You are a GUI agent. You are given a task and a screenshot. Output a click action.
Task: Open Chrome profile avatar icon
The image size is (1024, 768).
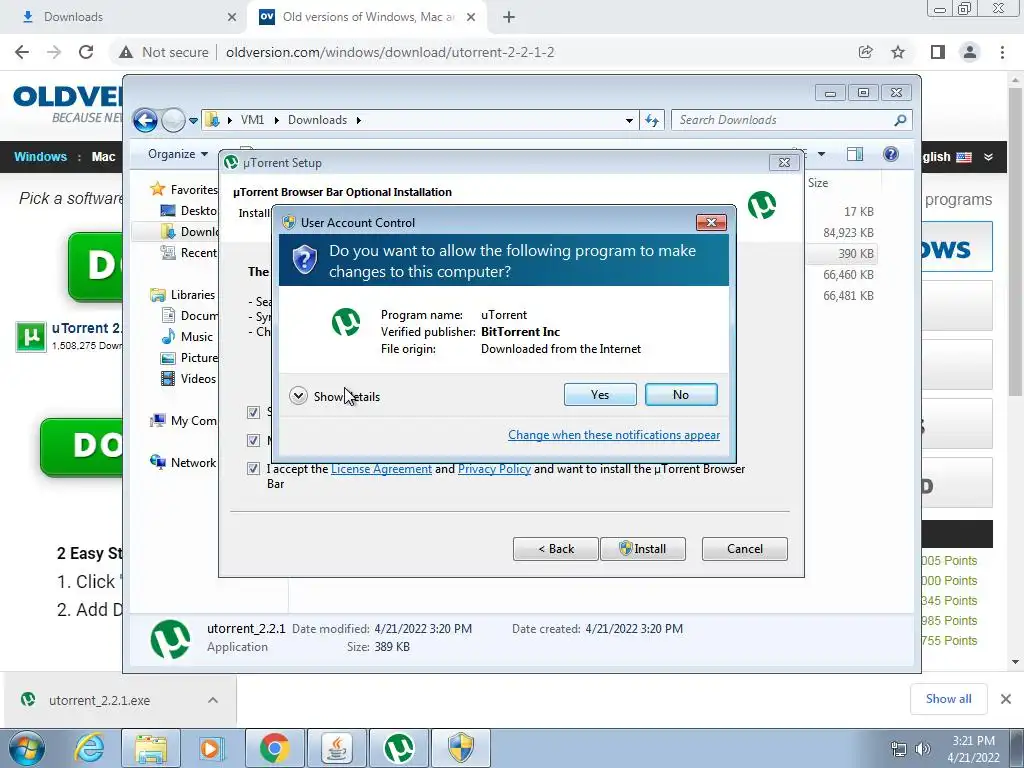click(x=970, y=52)
